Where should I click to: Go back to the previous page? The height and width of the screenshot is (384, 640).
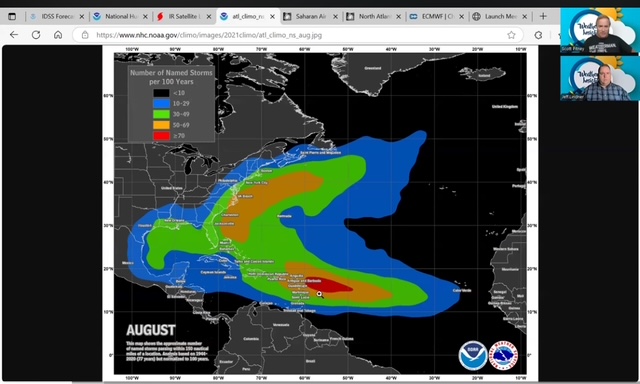[x=14, y=35]
